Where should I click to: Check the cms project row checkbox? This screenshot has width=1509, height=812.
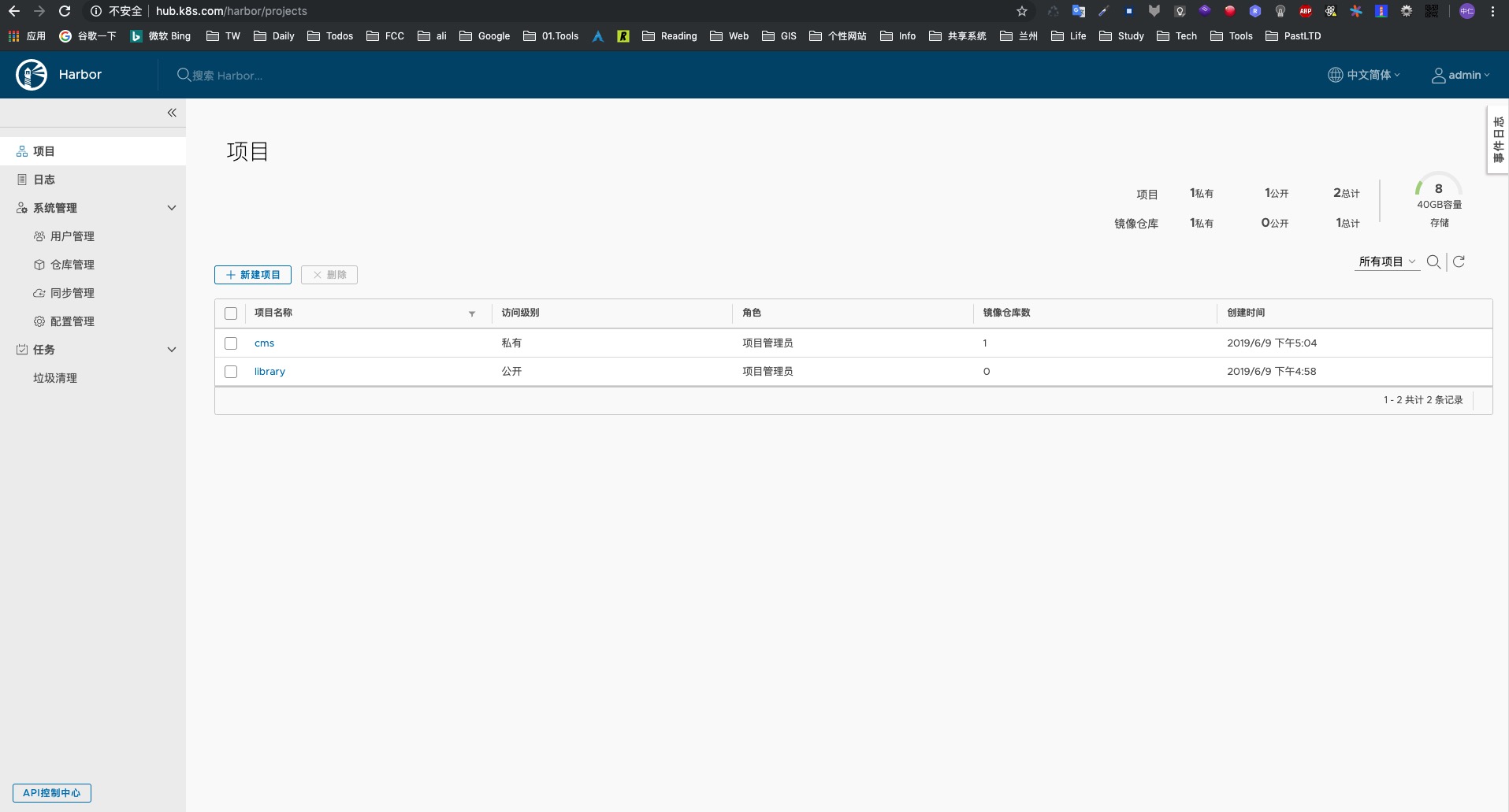click(231, 343)
